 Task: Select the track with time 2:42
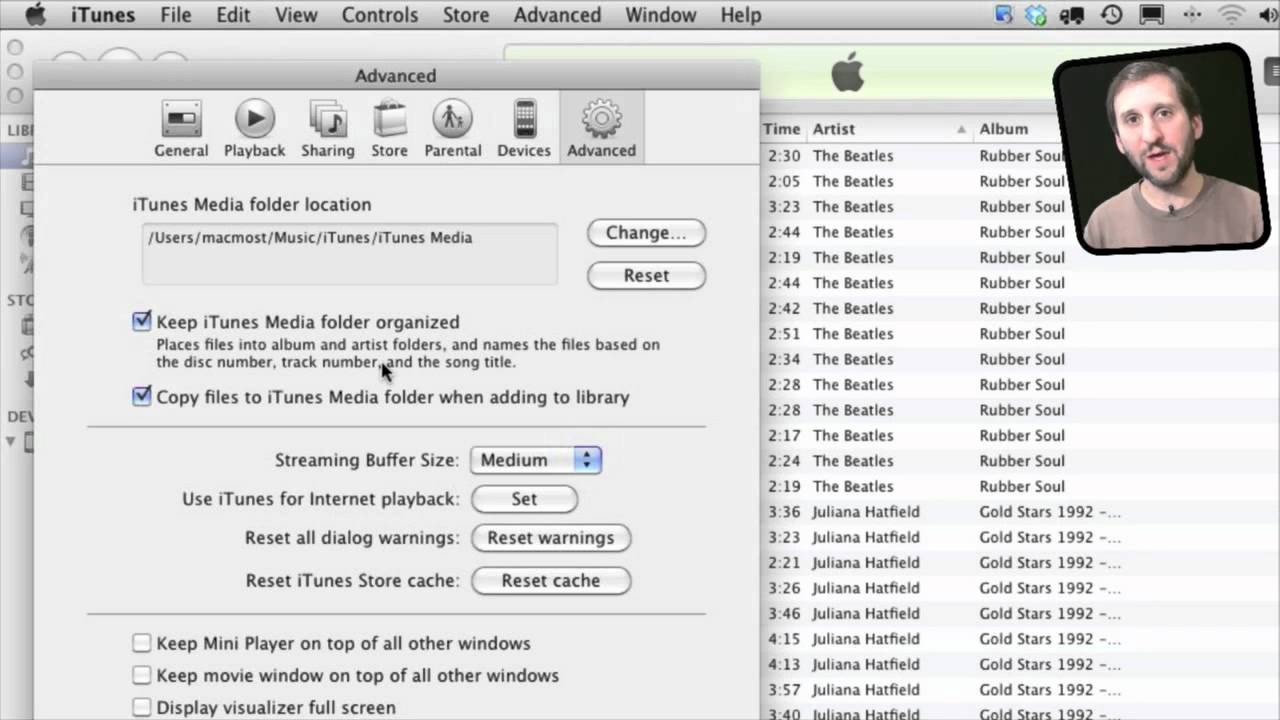pyautogui.click(x=1020, y=308)
